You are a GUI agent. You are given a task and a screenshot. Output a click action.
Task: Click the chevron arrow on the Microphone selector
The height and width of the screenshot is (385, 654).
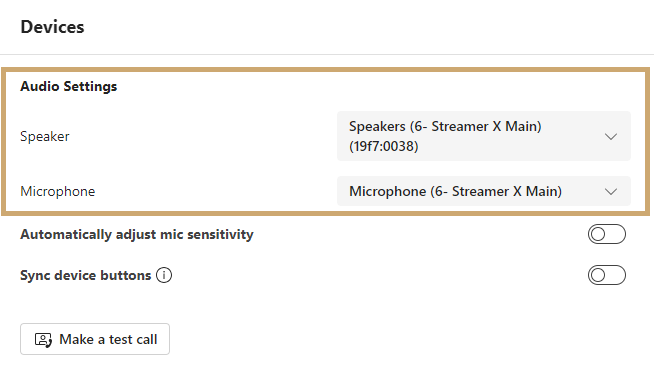point(611,191)
